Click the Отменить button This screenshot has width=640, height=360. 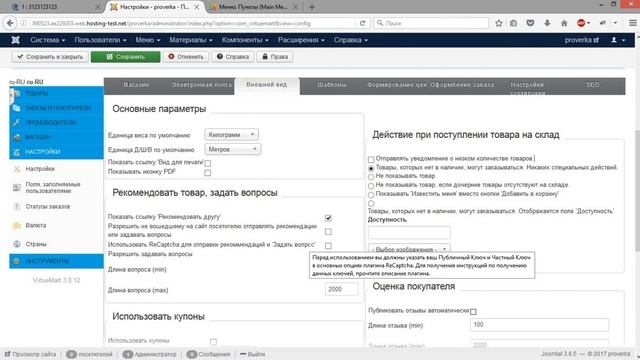pyautogui.click(x=186, y=57)
